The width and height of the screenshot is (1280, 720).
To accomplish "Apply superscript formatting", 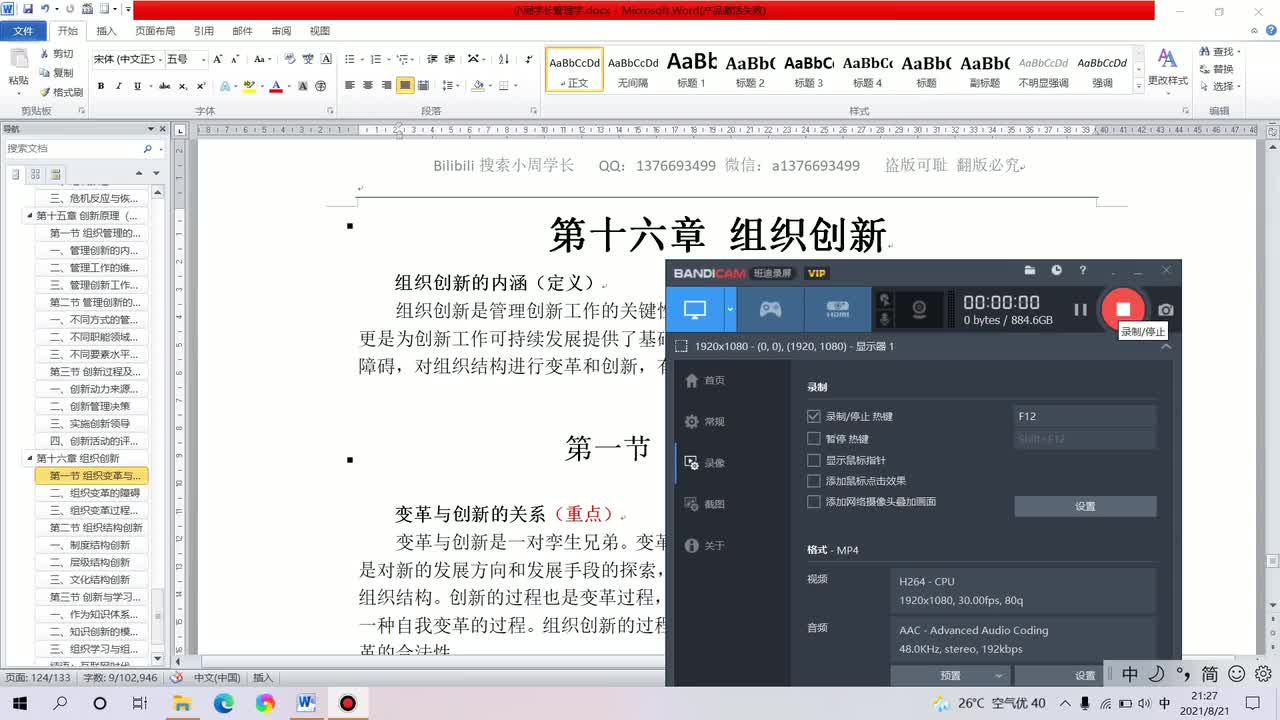I will point(201,86).
